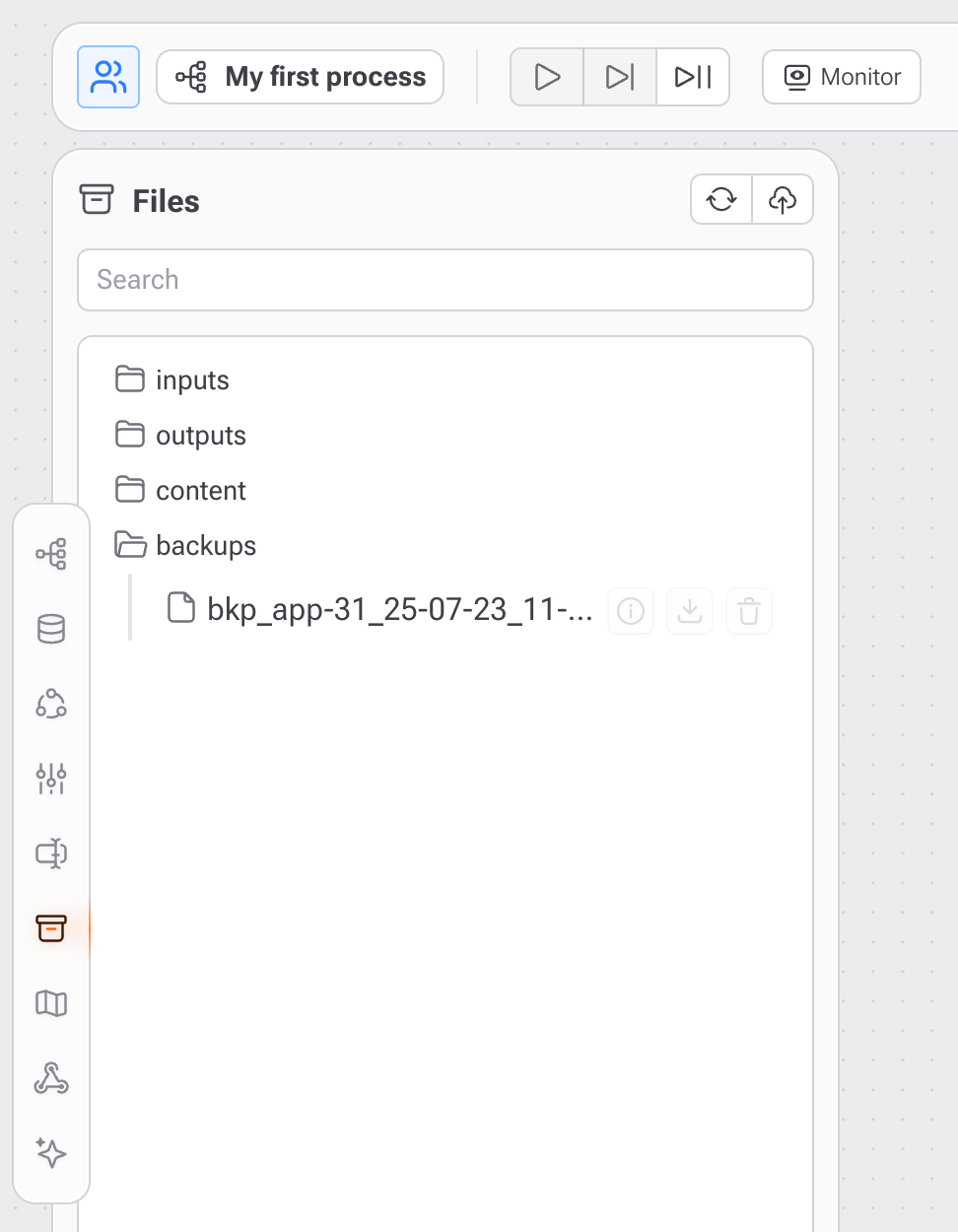958x1232 pixels.
Task: Click the users icon in top bar
Action: (x=108, y=77)
